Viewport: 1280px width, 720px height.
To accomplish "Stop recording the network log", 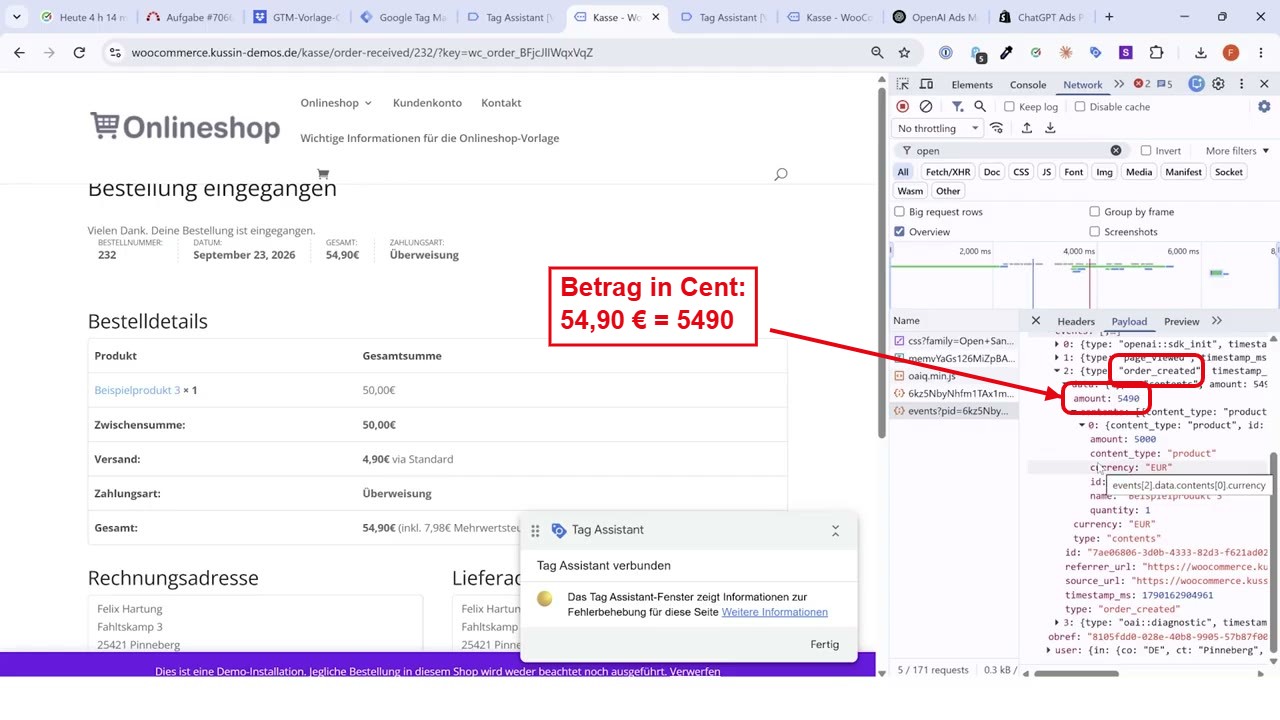I will click(x=902, y=106).
